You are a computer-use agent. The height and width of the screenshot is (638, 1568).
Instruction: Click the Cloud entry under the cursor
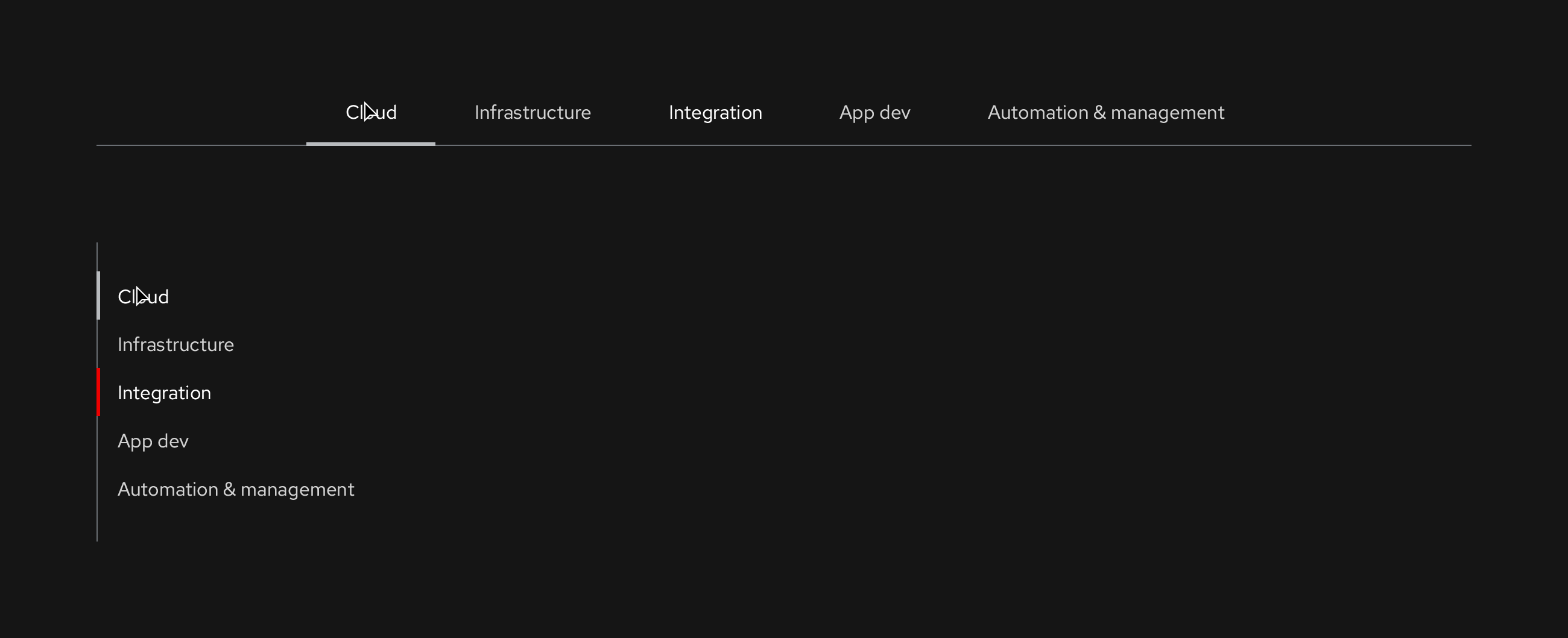(x=143, y=297)
